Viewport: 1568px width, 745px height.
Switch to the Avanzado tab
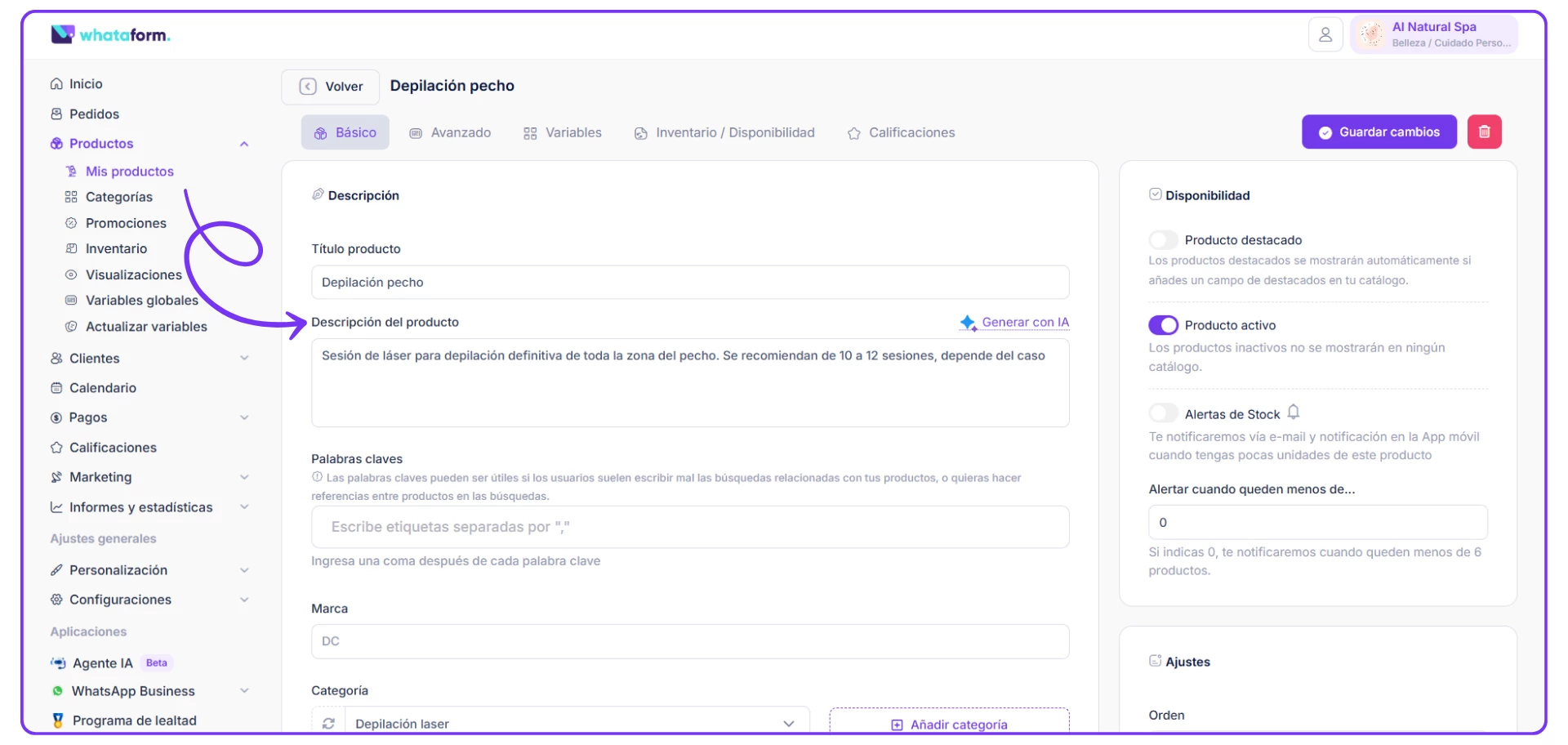450,133
